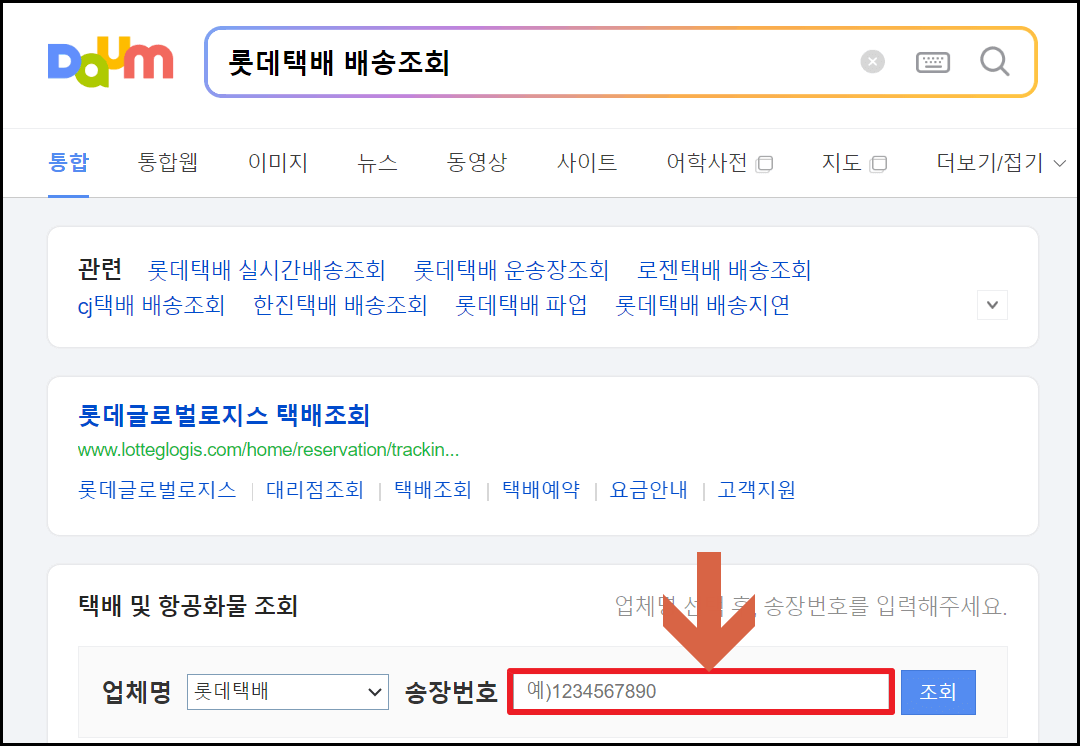Click related search 롯데택배 운송장조회

click(x=511, y=270)
